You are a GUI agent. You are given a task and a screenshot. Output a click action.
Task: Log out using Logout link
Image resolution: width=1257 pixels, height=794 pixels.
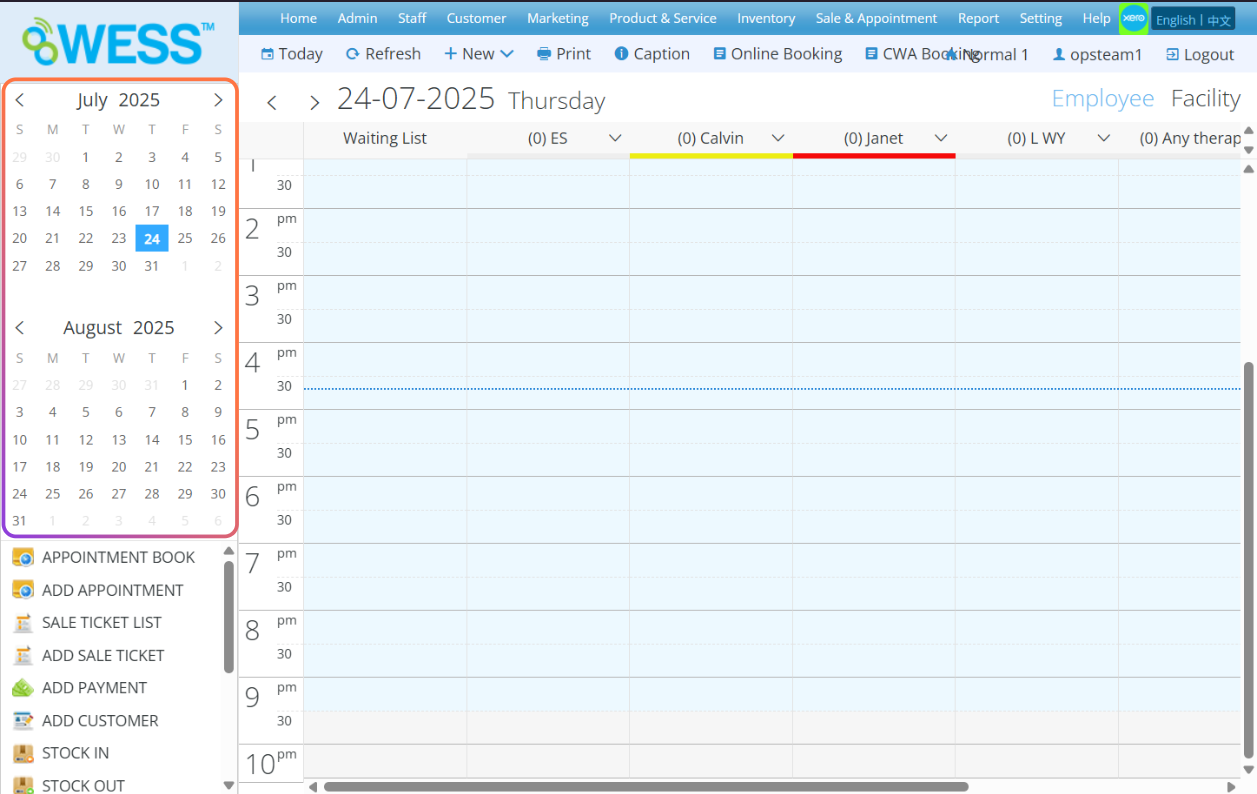click(1199, 55)
